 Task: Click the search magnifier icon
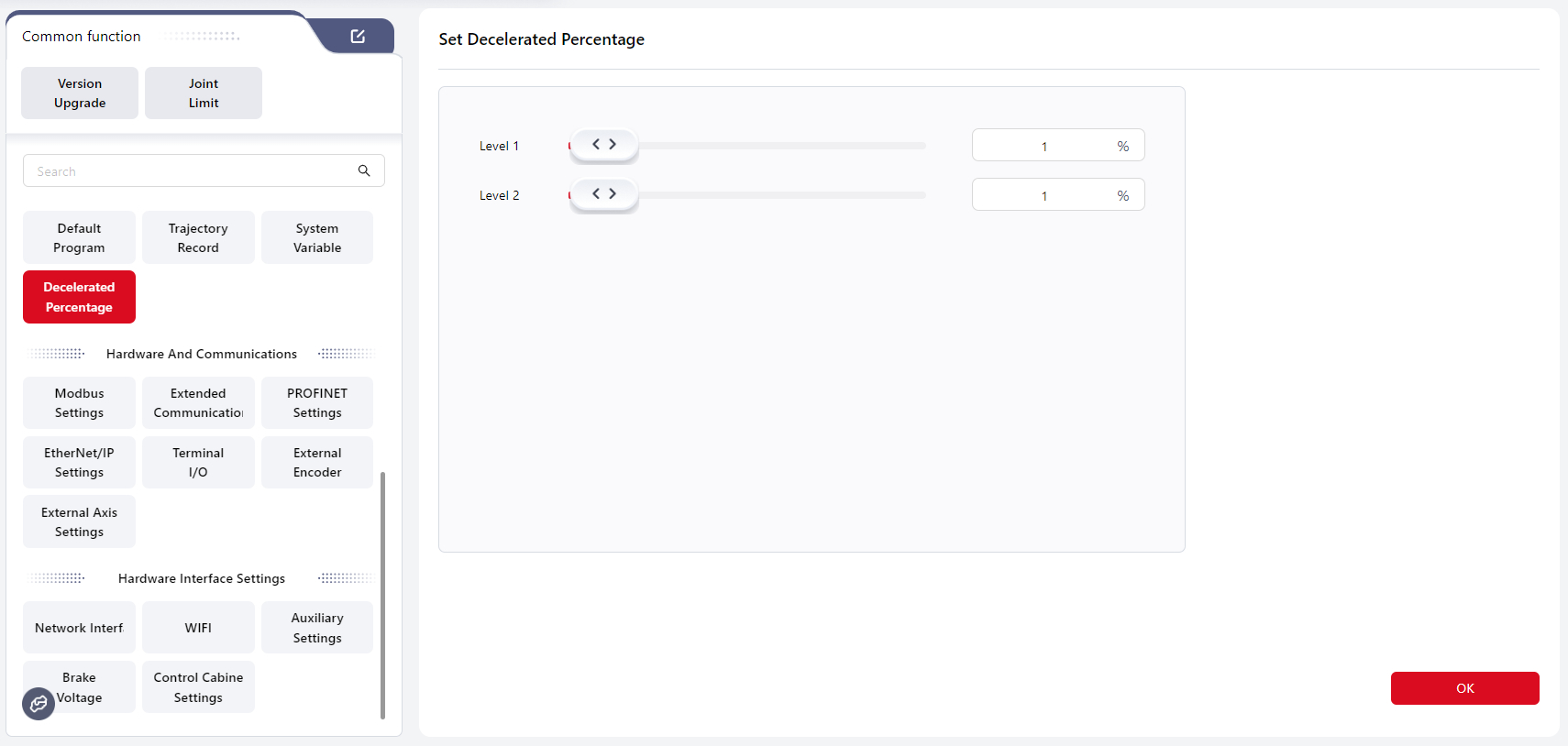(x=364, y=170)
